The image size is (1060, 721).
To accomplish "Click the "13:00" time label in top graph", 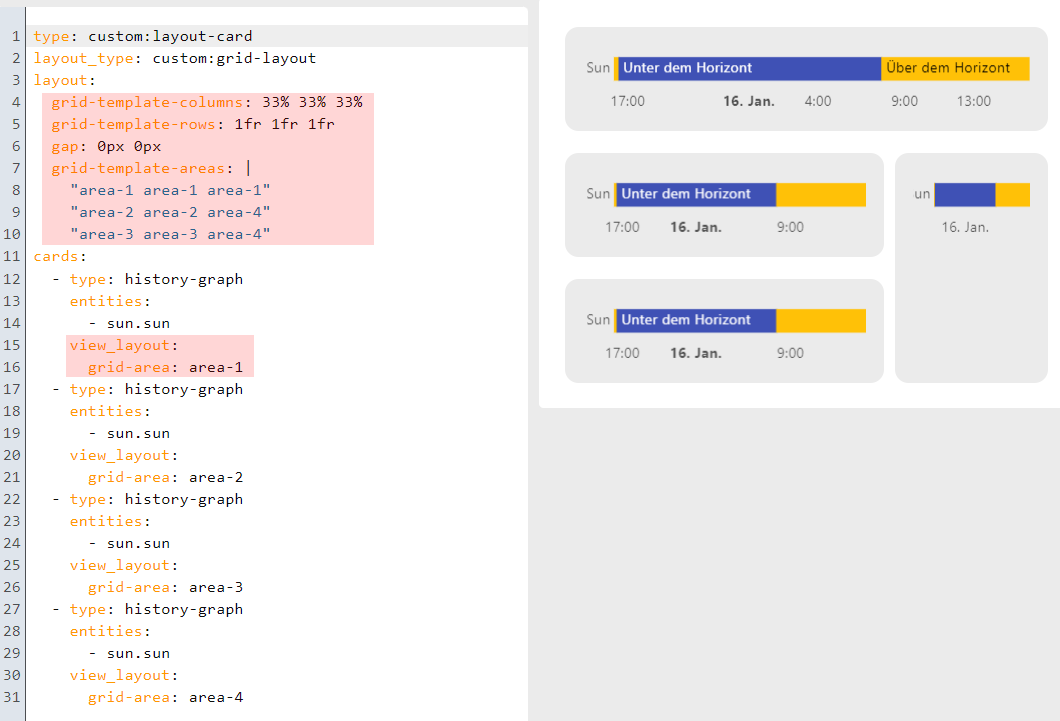I will pos(973,101).
